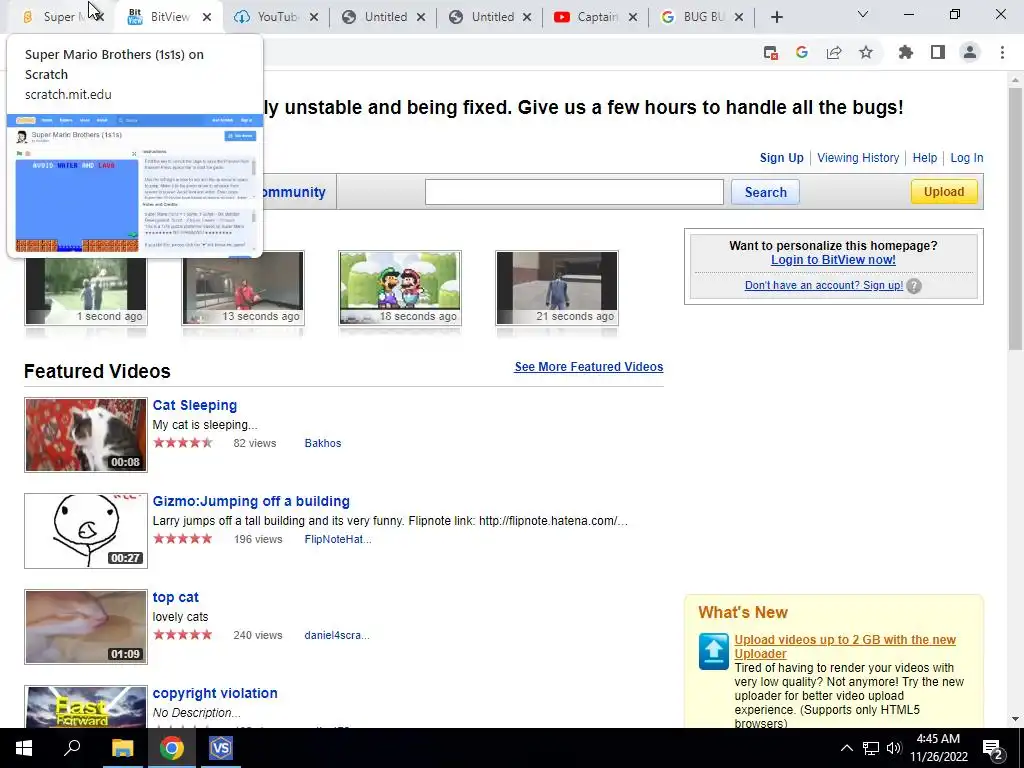Open the 1 second ago video thumbnail

point(86,291)
